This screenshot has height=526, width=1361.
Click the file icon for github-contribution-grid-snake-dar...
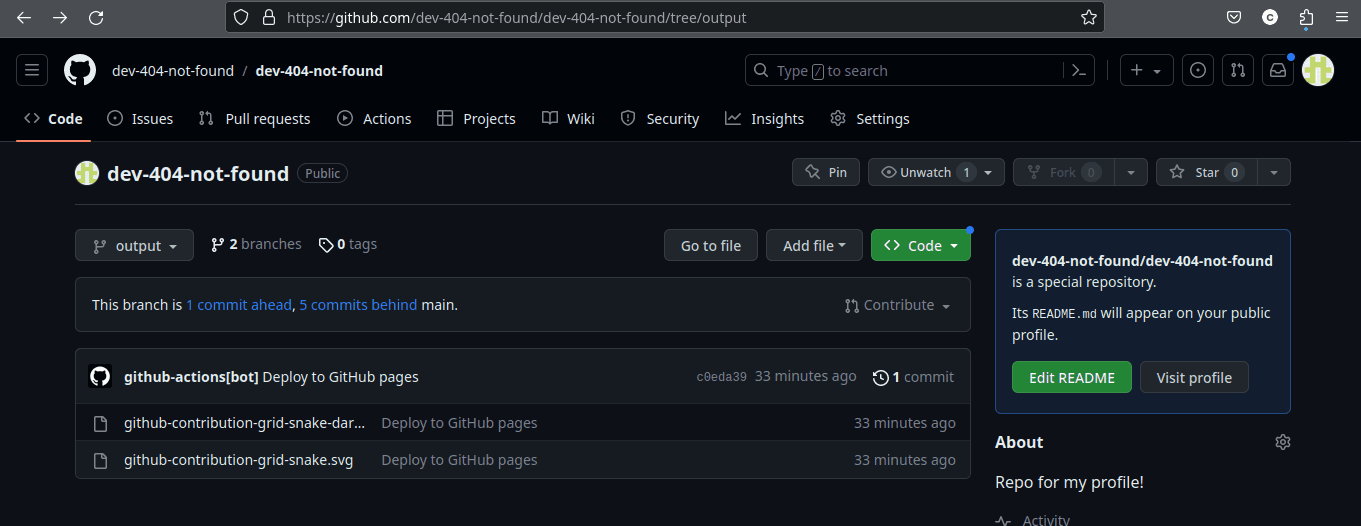coord(100,423)
